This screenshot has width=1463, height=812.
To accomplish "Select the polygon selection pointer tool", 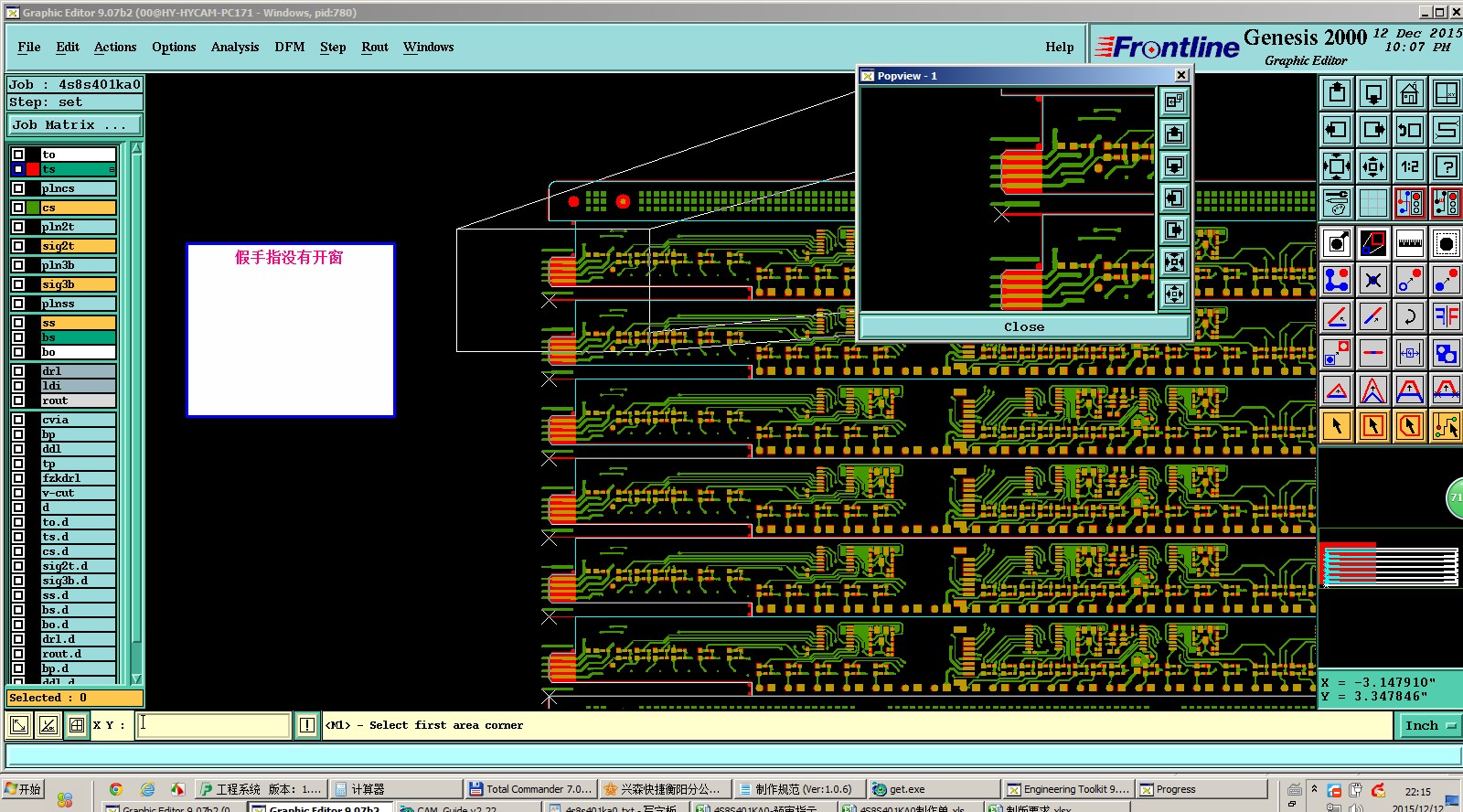I will (1410, 426).
